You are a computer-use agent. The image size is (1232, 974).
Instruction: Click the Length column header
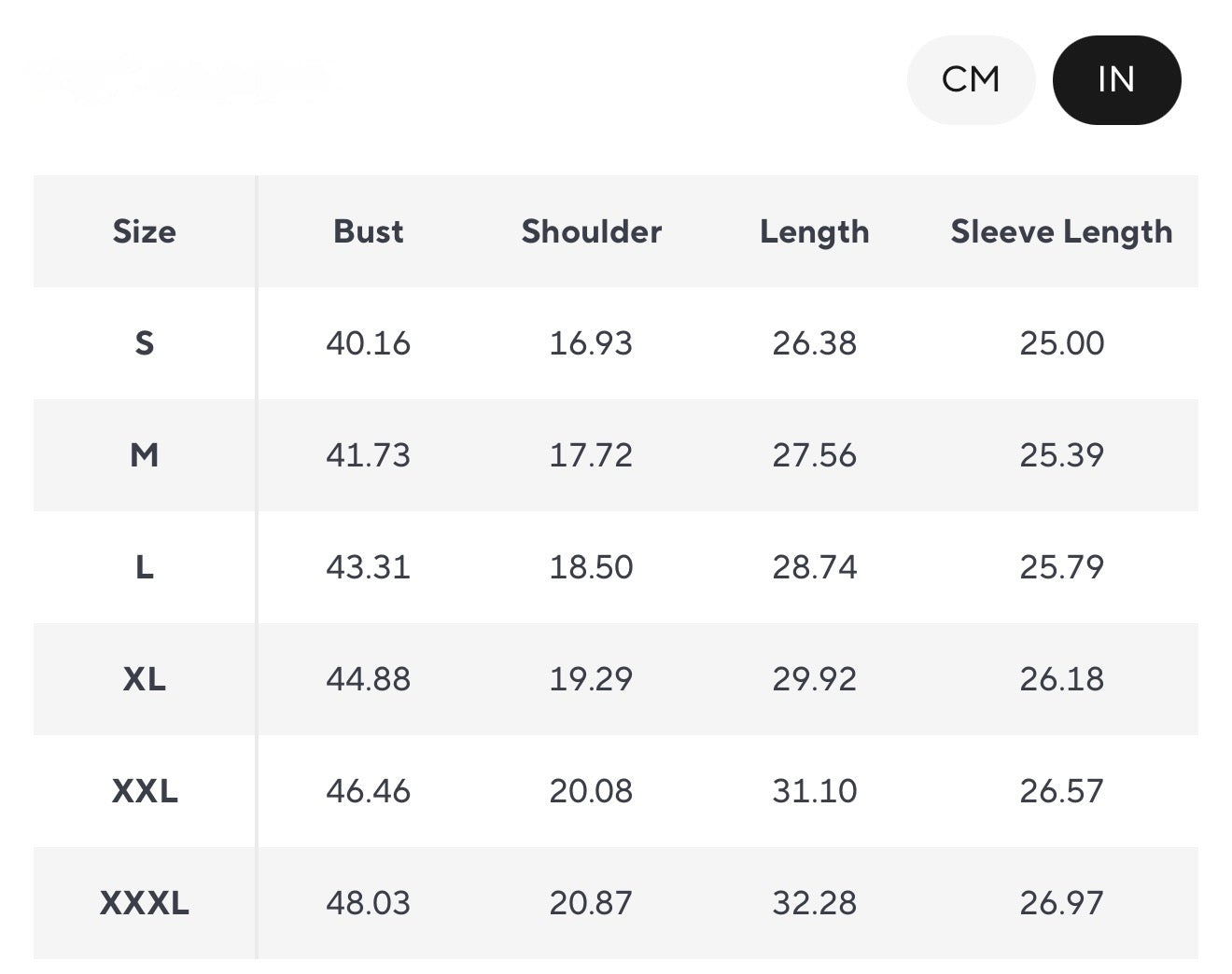point(814,231)
